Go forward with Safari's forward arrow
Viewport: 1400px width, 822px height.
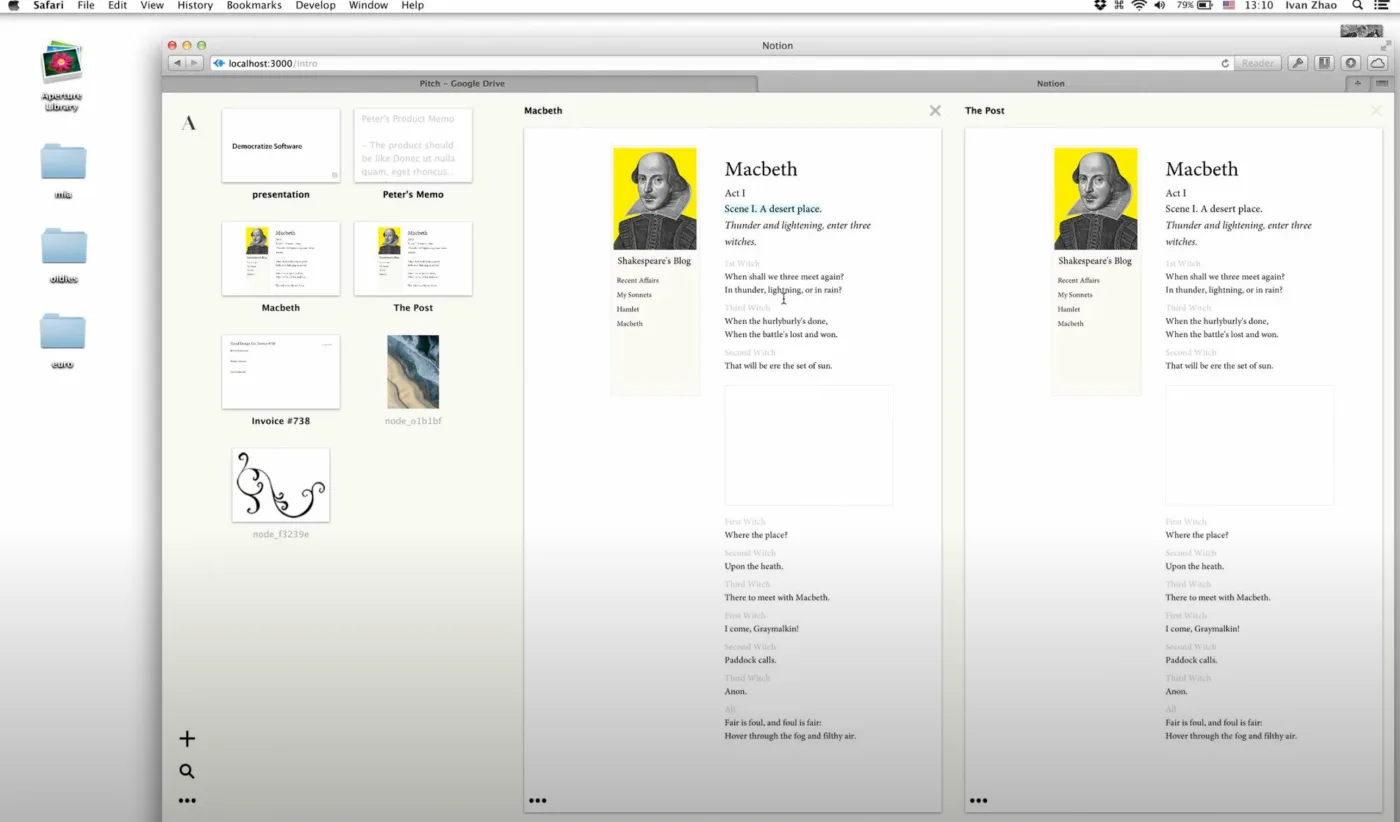pos(194,63)
